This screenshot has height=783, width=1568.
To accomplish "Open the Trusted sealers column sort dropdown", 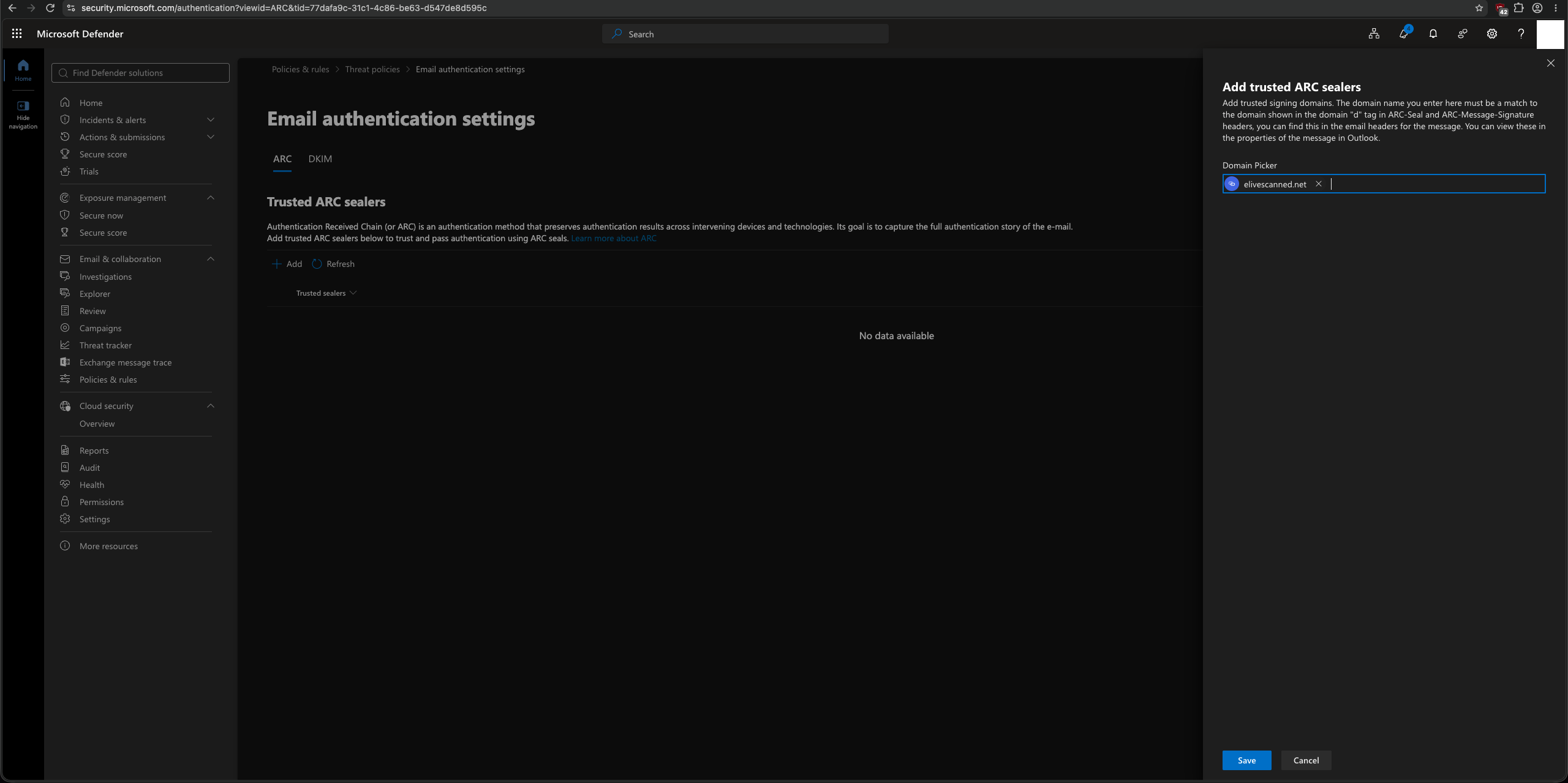I will tap(353, 293).
